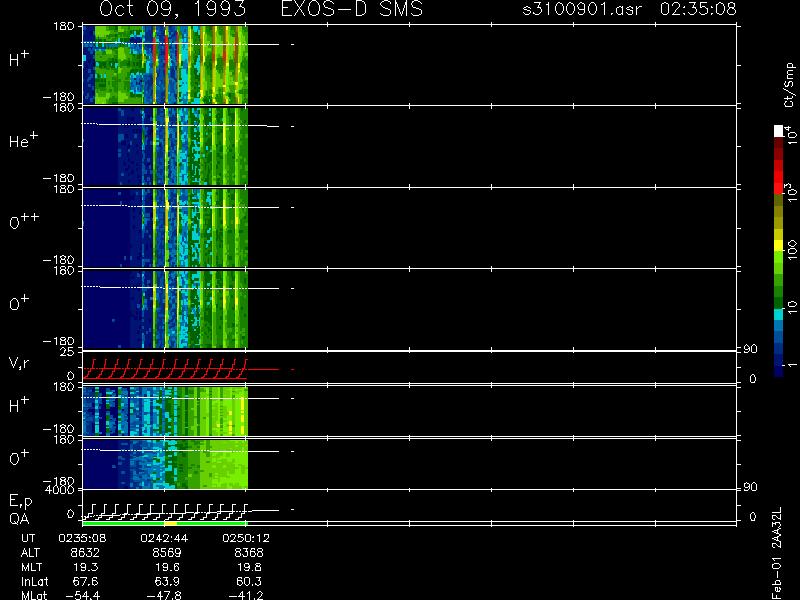Select the 'E,p' axis label
The width and height of the screenshot is (800, 600).
click(x=20, y=502)
